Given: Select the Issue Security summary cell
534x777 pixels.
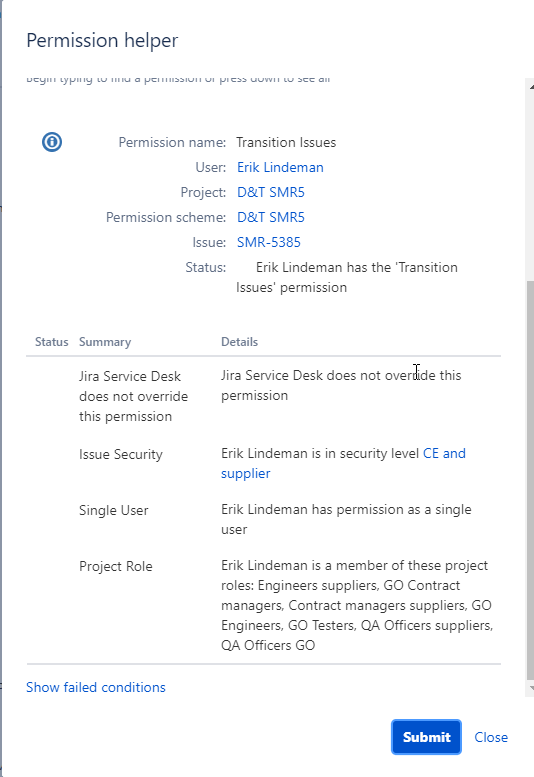Looking at the screenshot, I should pyautogui.click(x=121, y=454).
